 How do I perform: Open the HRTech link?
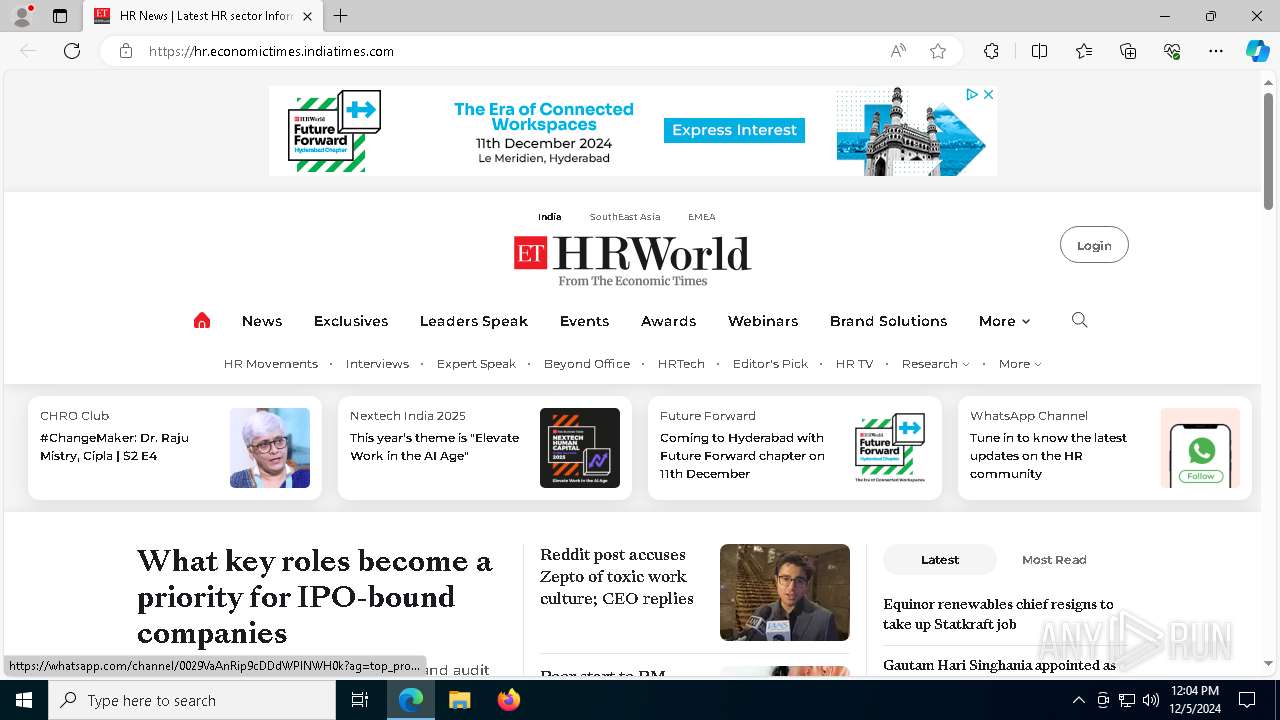click(x=681, y=364)
